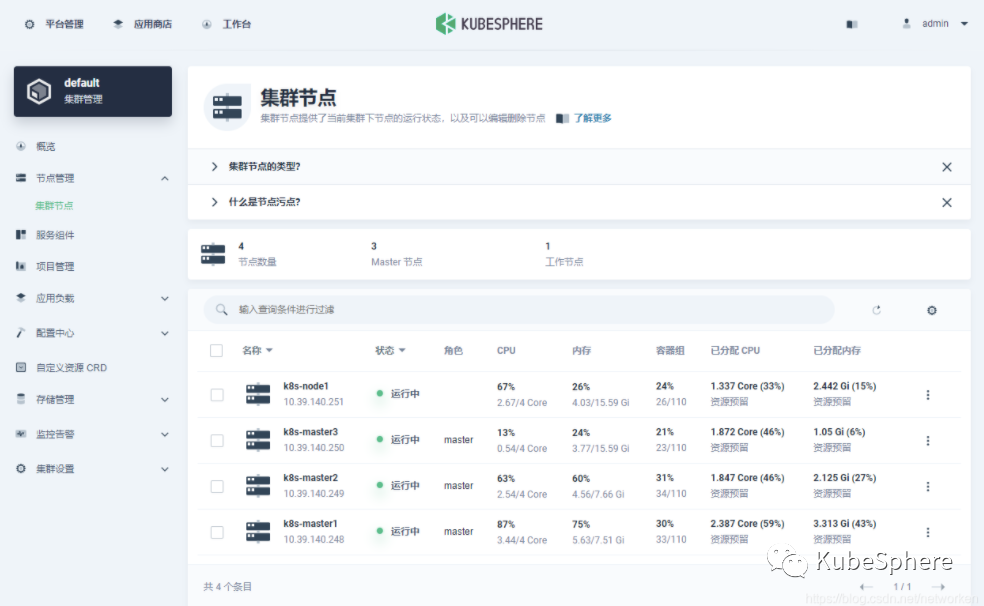984x606 pixels.
Task: Click the 1.337 Core (33%) value
Action: pyautogui.click(x=747, y=386)
